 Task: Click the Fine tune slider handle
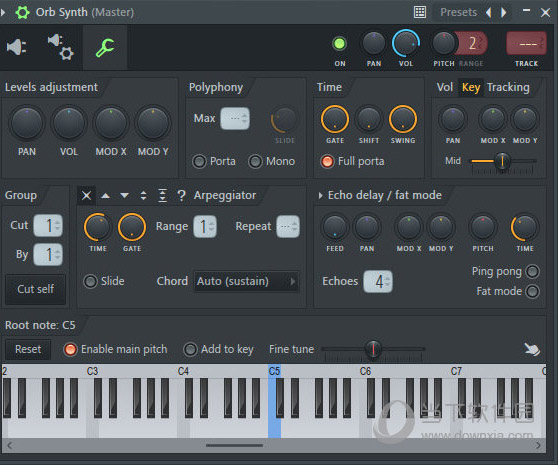tap(373, 349)
